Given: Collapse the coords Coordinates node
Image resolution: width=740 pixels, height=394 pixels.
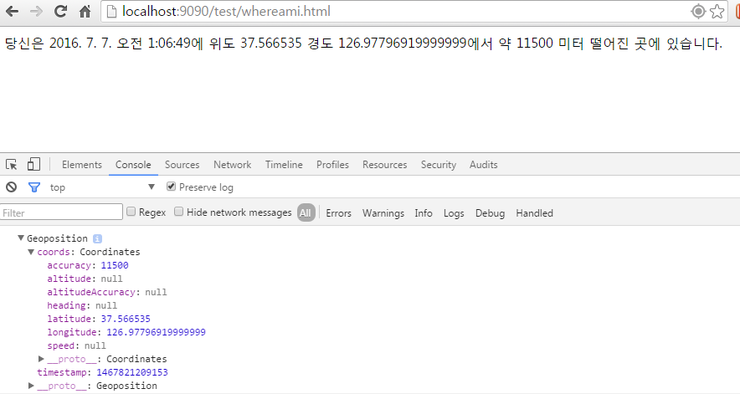Looking at the screenshot, I should (x=31, y=251).
